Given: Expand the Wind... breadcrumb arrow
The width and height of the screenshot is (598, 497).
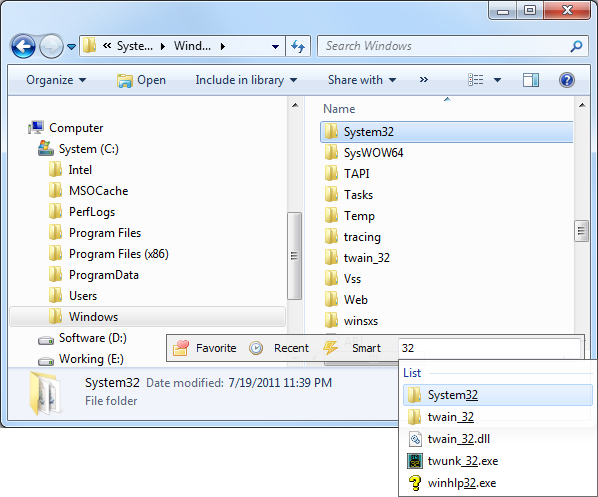Looking at the screenshot, I should coord(223,47).
